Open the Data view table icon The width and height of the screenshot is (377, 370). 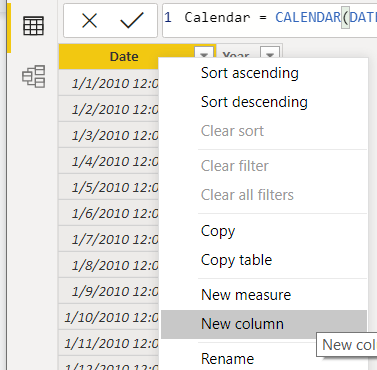[33, 26]
